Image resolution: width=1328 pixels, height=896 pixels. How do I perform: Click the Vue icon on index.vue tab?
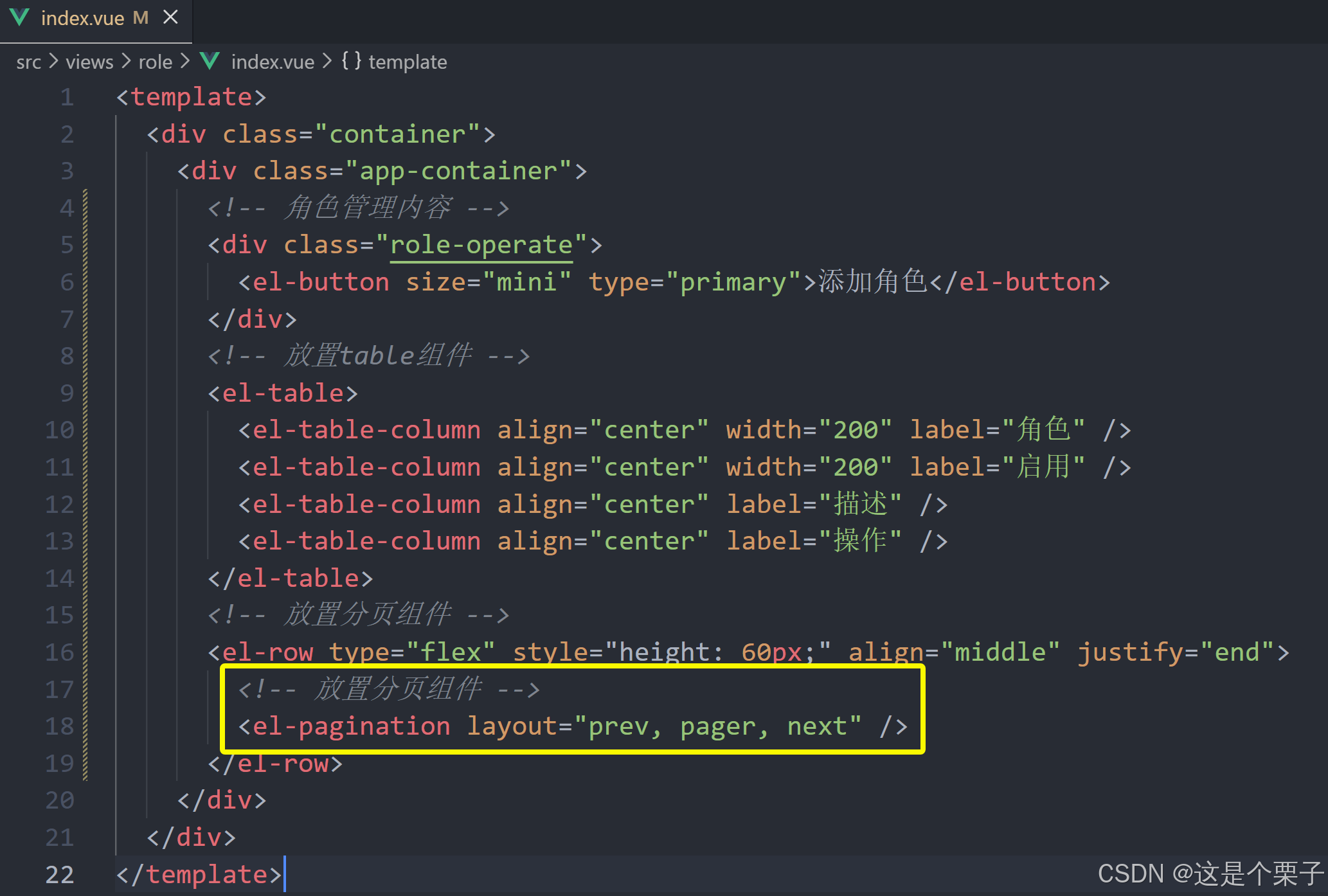tap(21, 17)
